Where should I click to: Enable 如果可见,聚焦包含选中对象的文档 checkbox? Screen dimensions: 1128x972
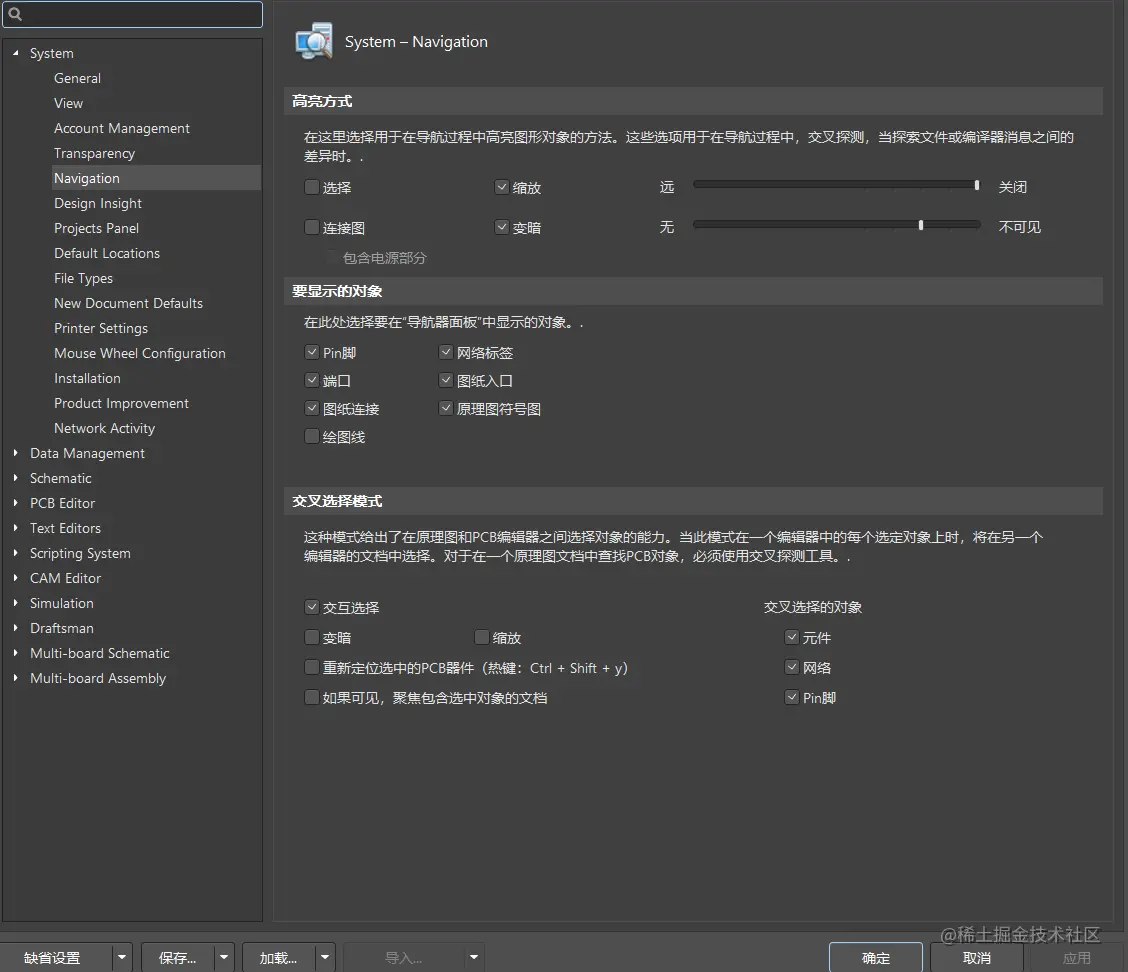pos(311,697)
